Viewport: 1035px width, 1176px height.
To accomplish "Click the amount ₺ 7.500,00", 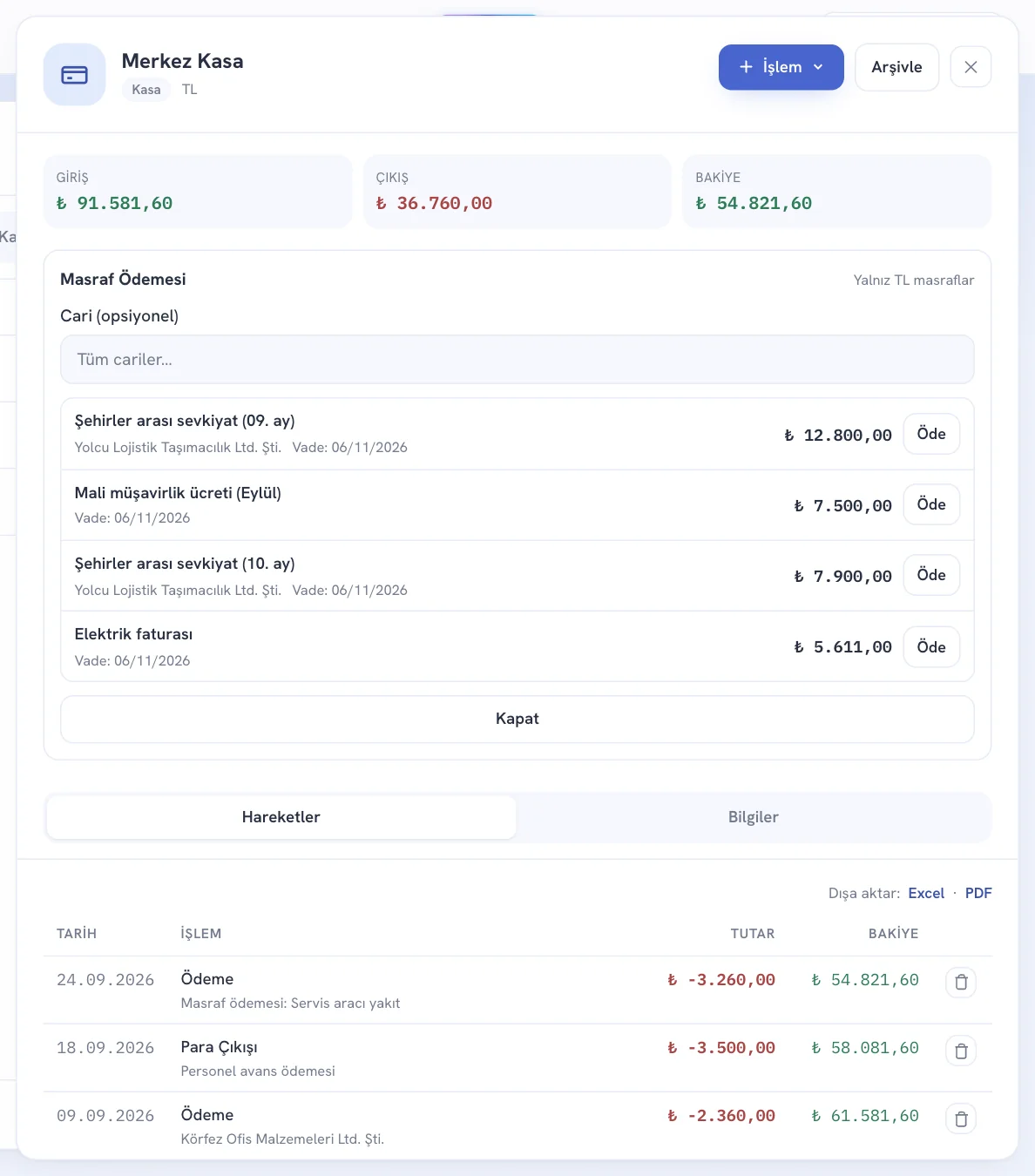I will coord(843,505).
